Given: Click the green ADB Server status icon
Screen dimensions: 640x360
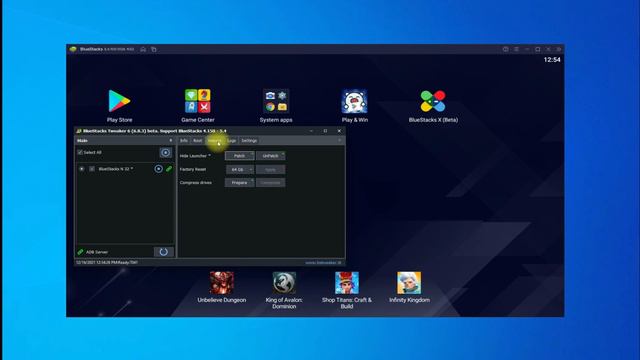Looking at the screenshot, I should pyautogui.click(x=80, y=252).
